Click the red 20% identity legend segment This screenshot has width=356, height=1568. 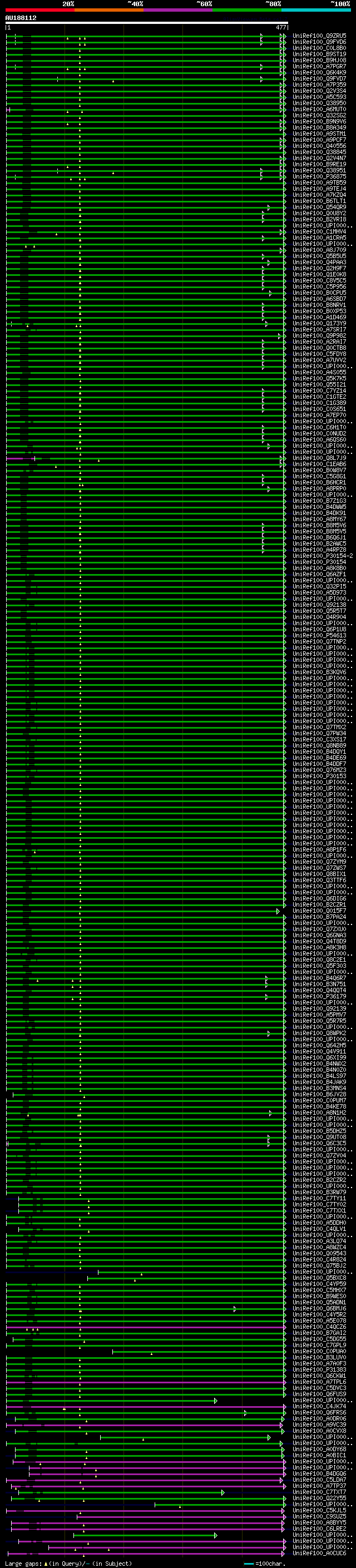[x=39, y=10]
